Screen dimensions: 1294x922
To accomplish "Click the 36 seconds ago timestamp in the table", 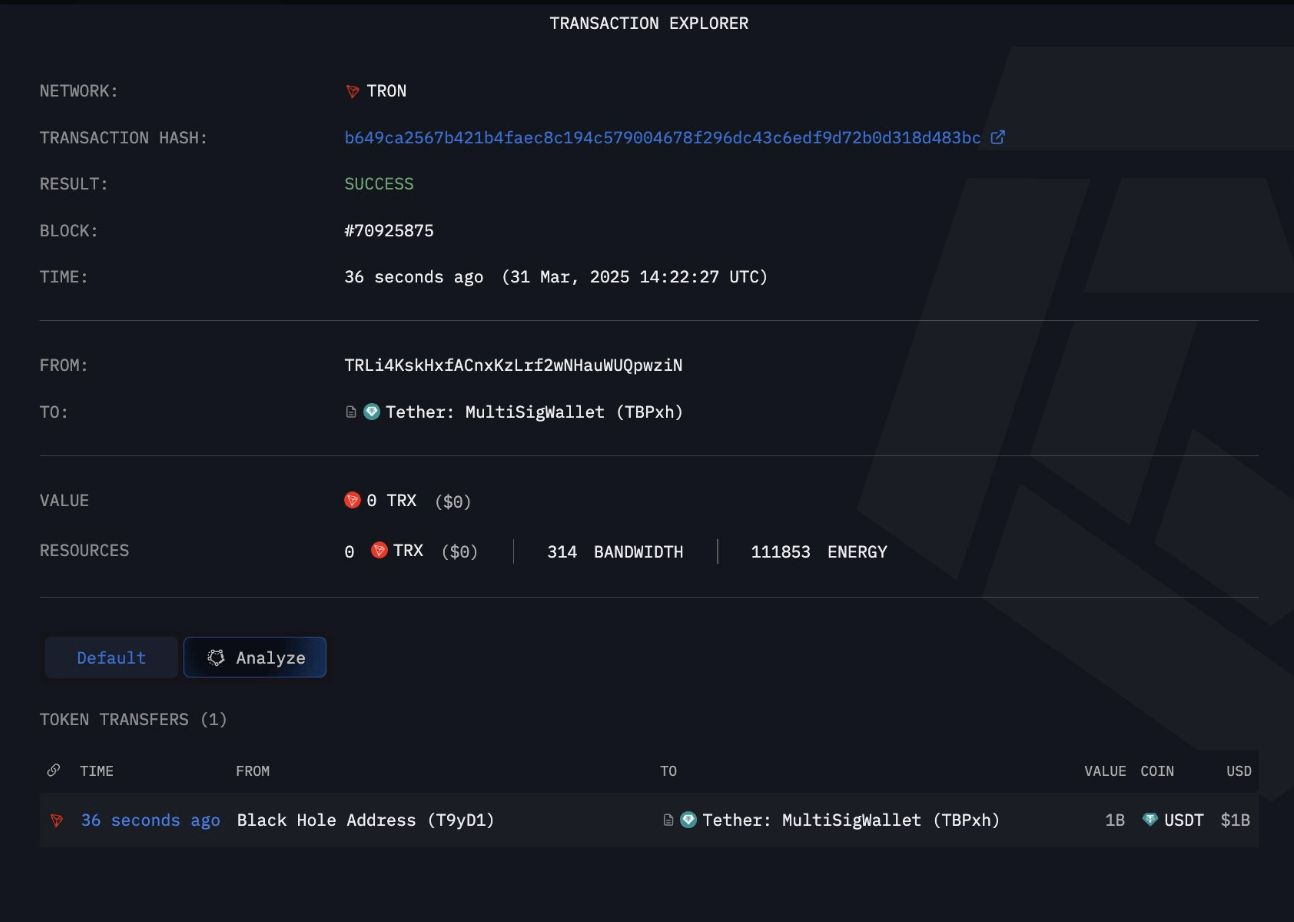I will (150, 819).
